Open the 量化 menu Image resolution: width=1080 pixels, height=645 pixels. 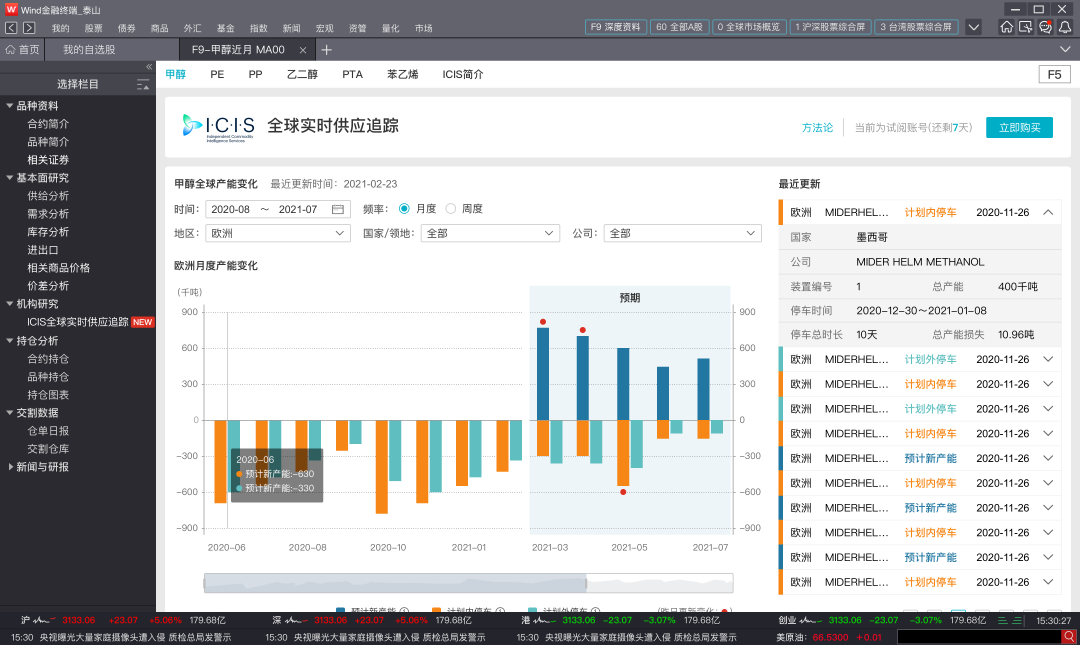[391, 28]
